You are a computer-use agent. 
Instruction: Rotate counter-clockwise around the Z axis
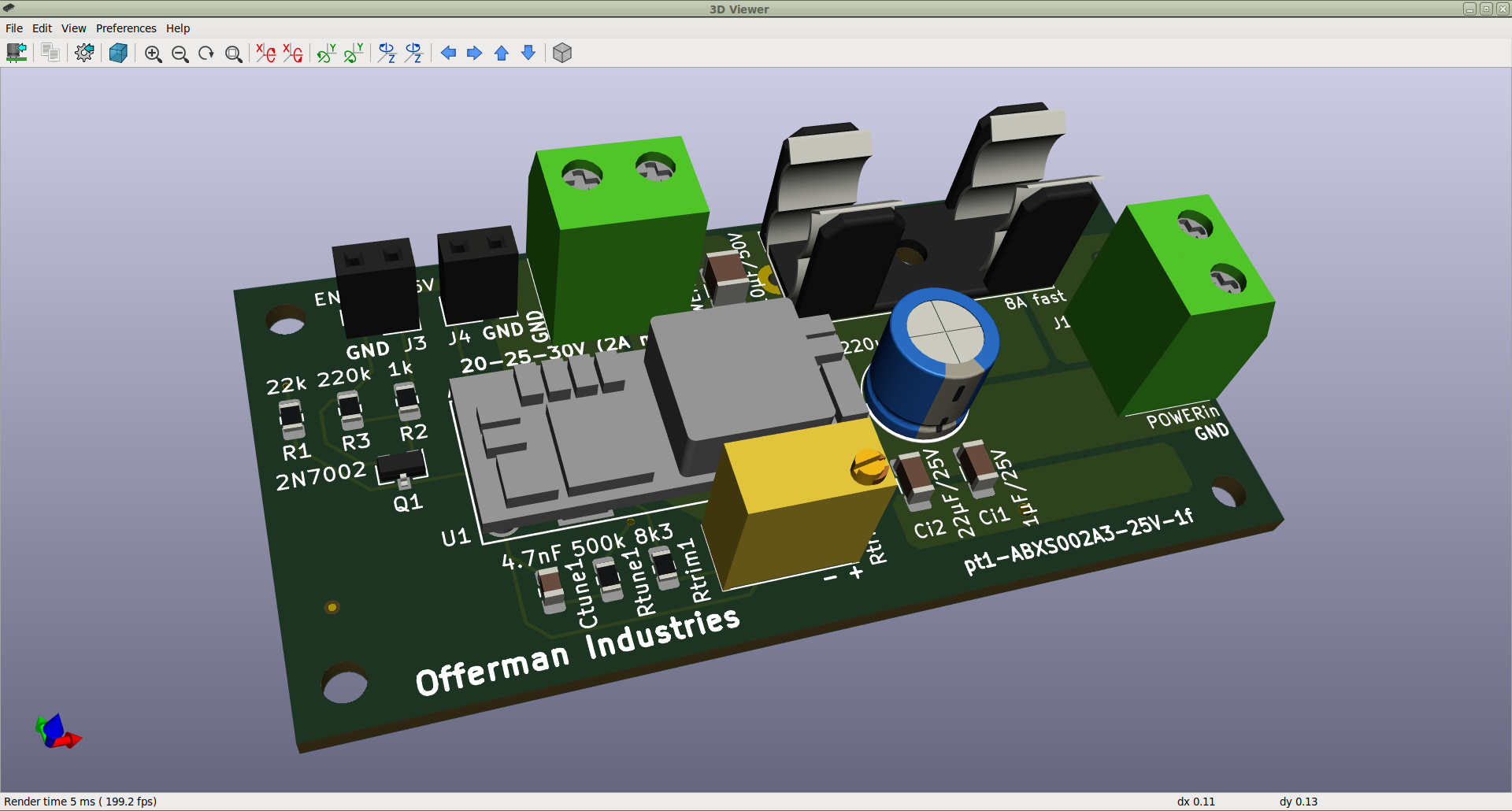(x=413, y=53)
